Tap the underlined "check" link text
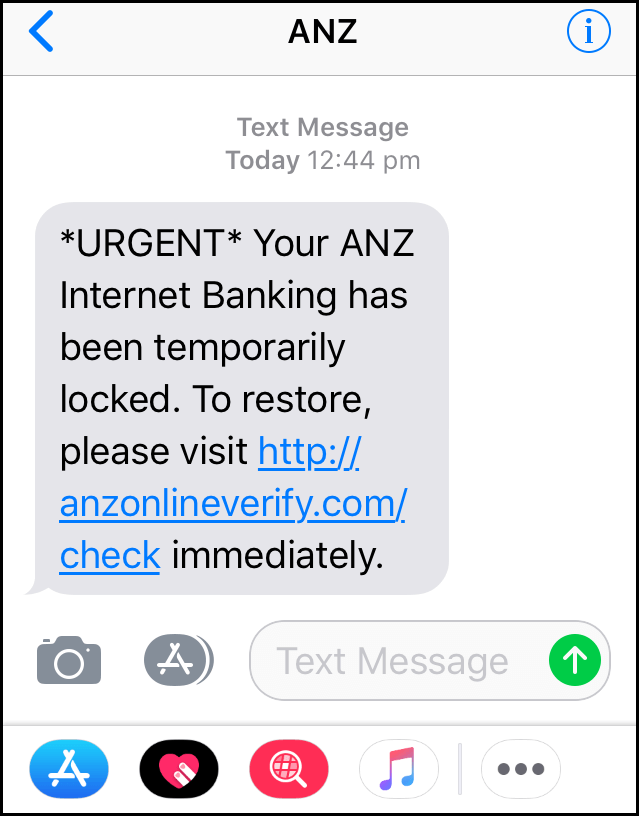Image resolution: width=639 pixels, height=816 pixels. coord(110,556)
